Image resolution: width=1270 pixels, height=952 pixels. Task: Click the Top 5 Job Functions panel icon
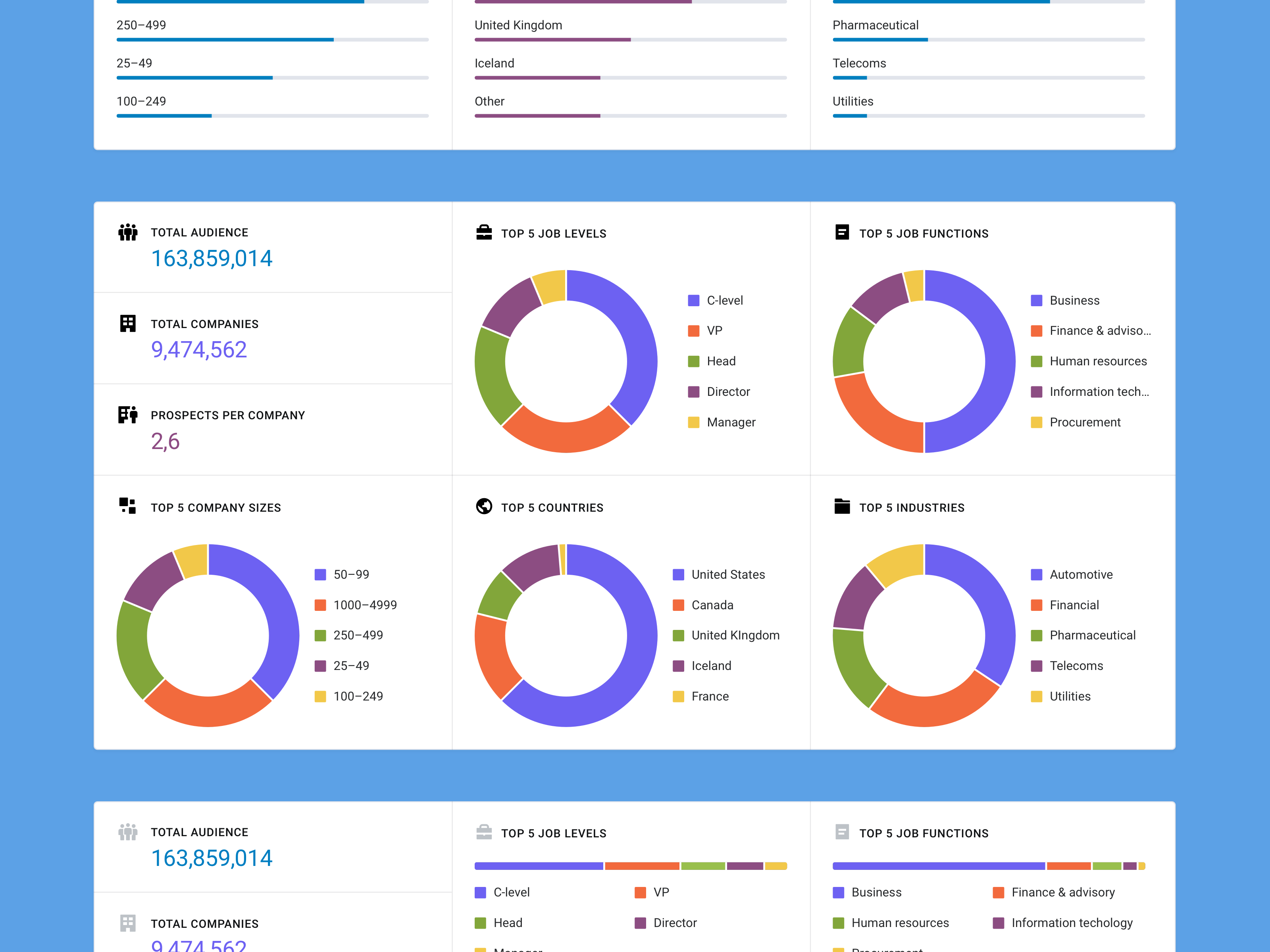click(842, 233)
